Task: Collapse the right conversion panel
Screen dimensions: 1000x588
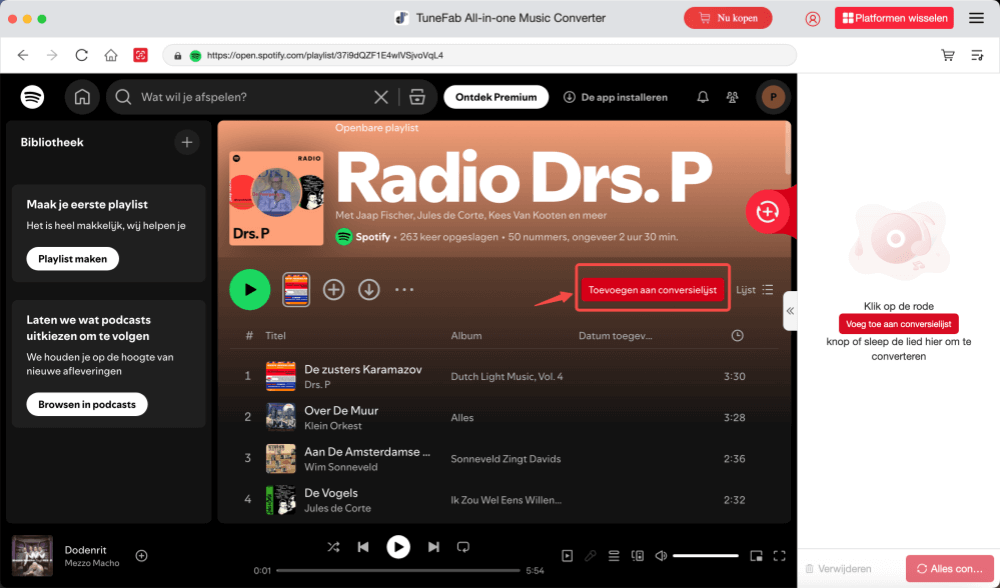Action: point(789,311)
